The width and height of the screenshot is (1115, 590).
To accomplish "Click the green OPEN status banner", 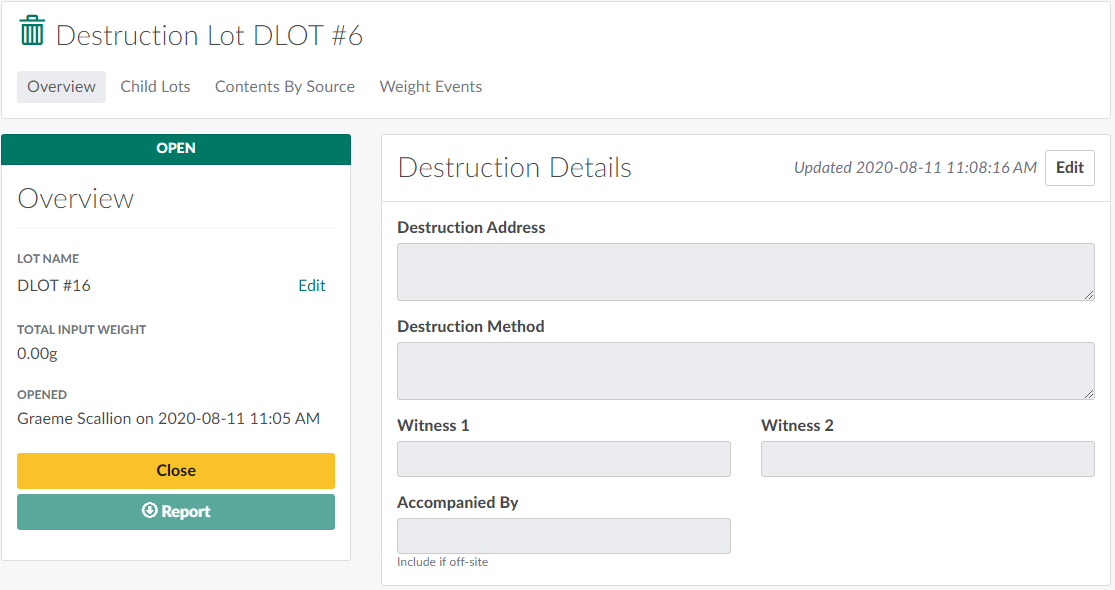I will [176, 149].
